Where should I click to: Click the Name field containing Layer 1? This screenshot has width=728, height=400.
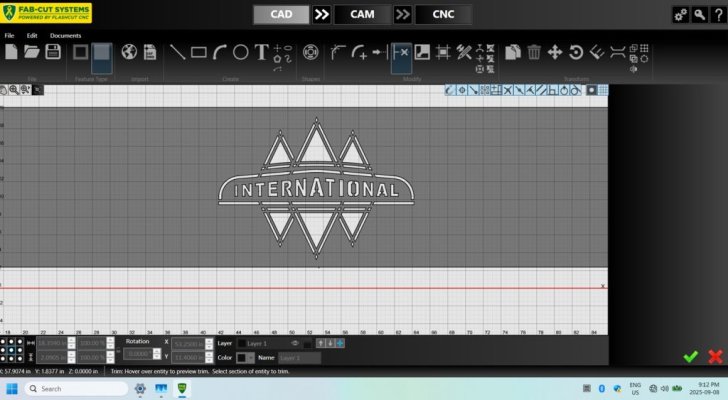tap(299, 357)
